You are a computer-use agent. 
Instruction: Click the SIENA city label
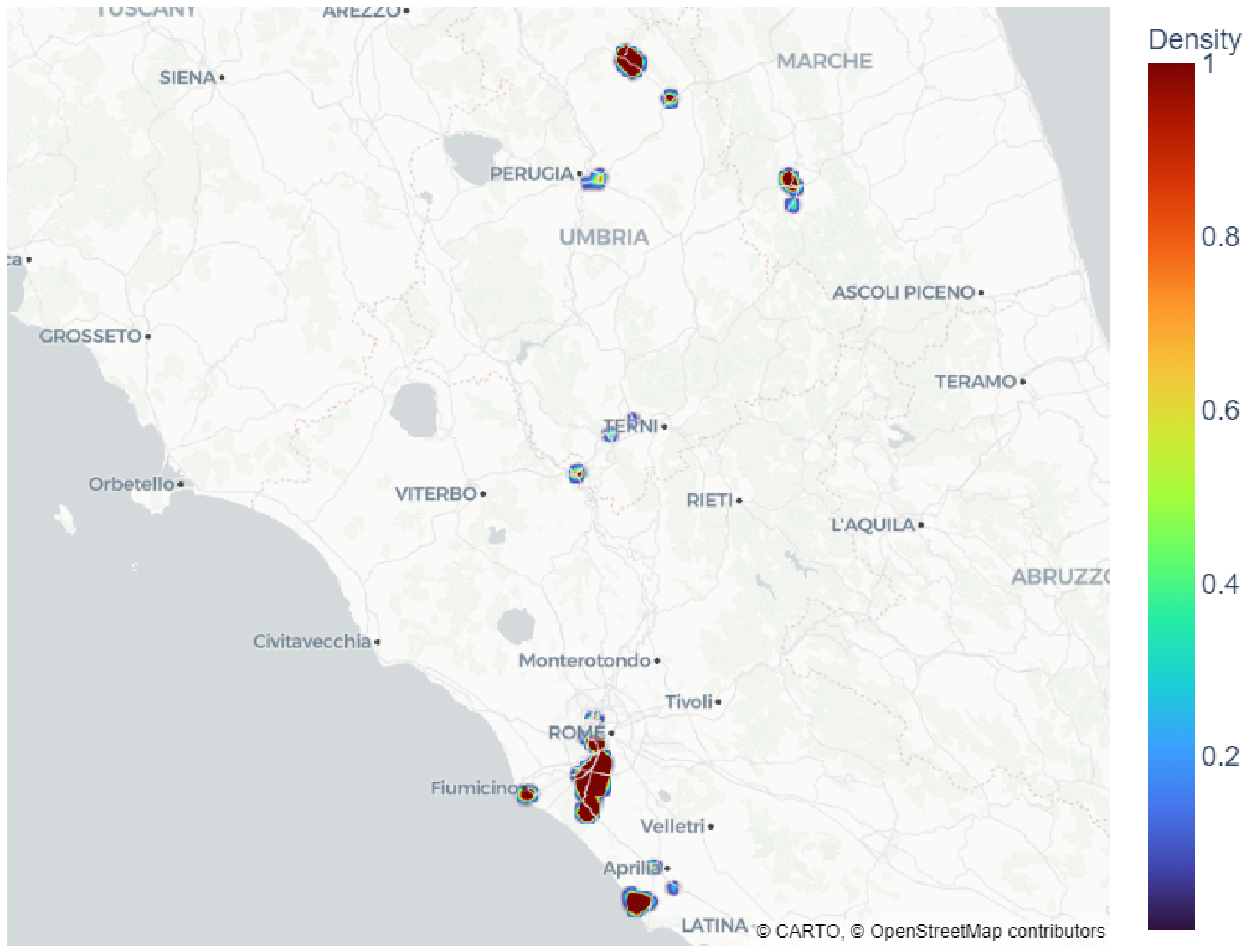187,77
